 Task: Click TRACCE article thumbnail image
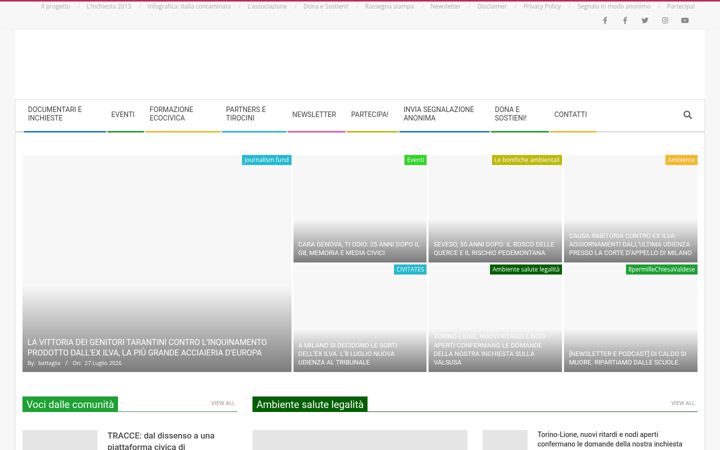60,440
